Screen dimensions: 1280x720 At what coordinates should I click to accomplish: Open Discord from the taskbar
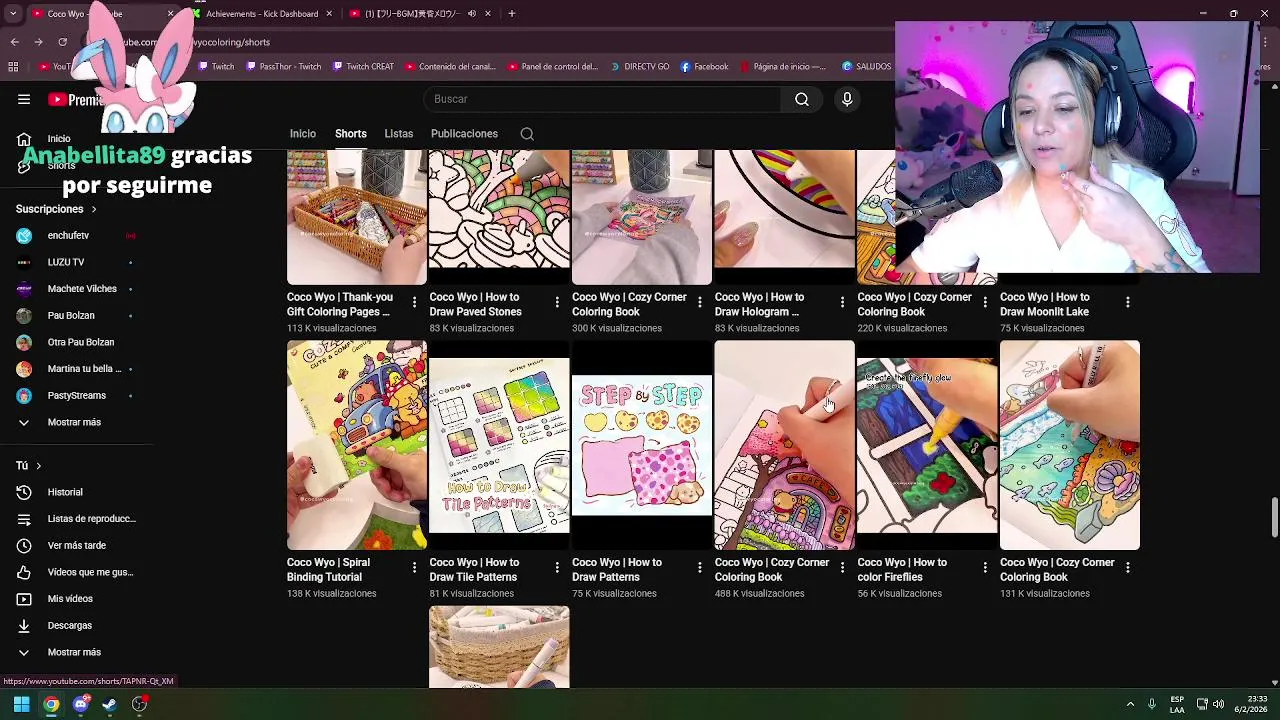pos(81,704)
